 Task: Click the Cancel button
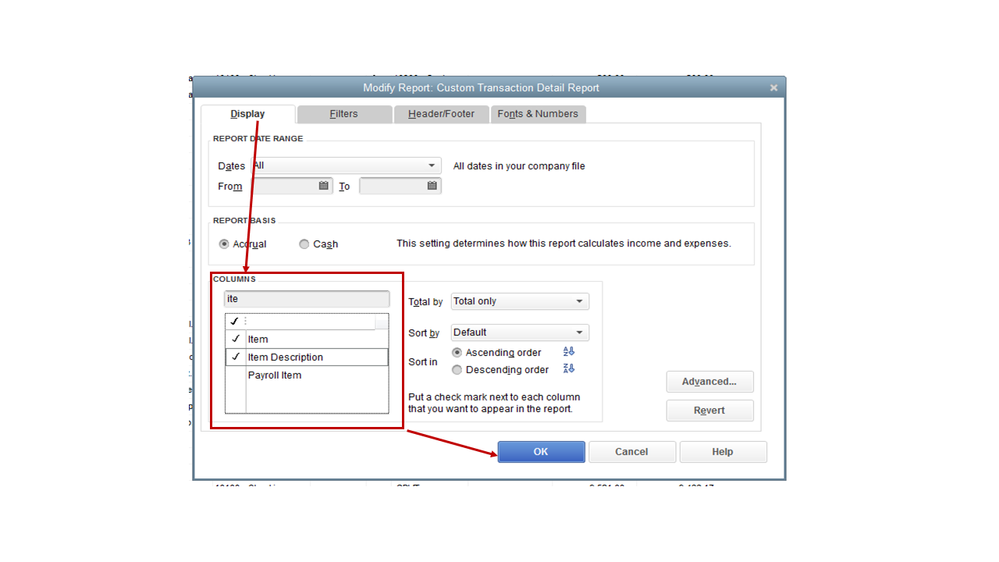pyautogui.click(x=631, y=452)
